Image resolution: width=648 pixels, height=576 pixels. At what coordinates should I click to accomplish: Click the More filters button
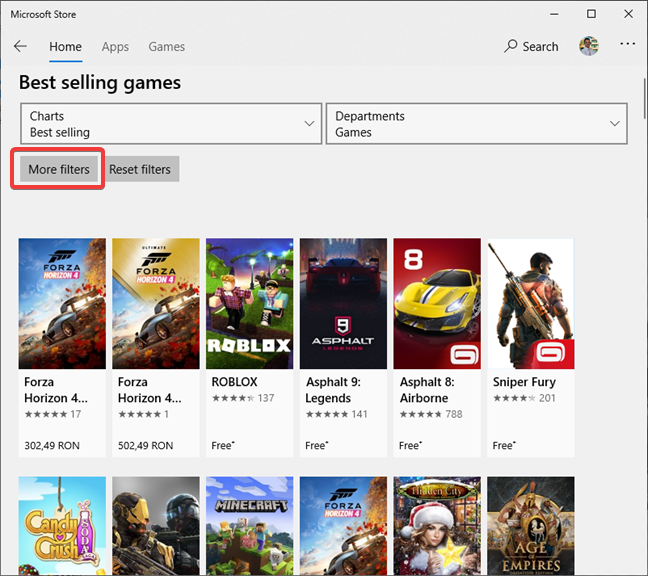(59, 169)
